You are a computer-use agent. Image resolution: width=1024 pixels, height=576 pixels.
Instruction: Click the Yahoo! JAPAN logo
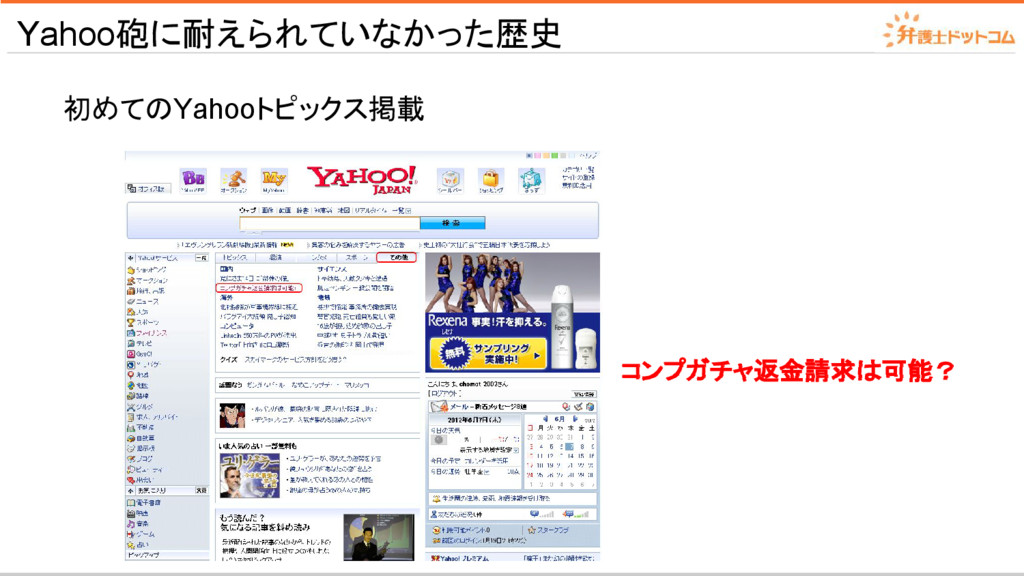coord(362,180)
